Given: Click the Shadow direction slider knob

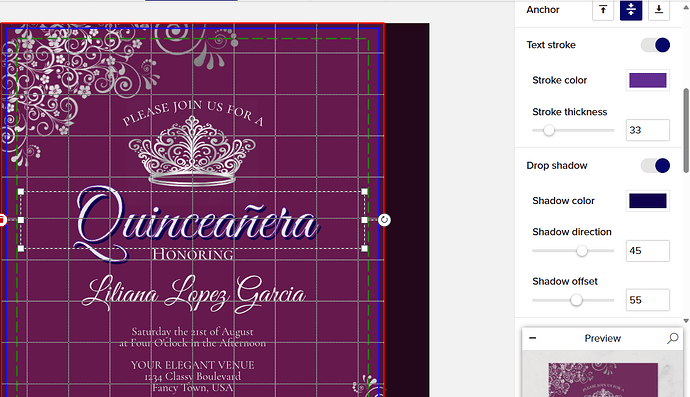Looking at the screenshot, I should pos(582,251).
